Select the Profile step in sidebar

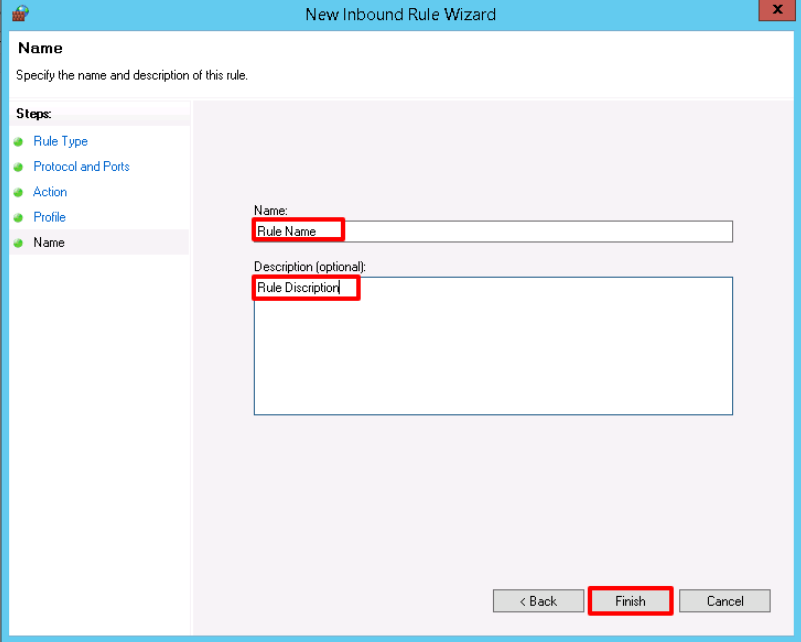pos(49,217)
